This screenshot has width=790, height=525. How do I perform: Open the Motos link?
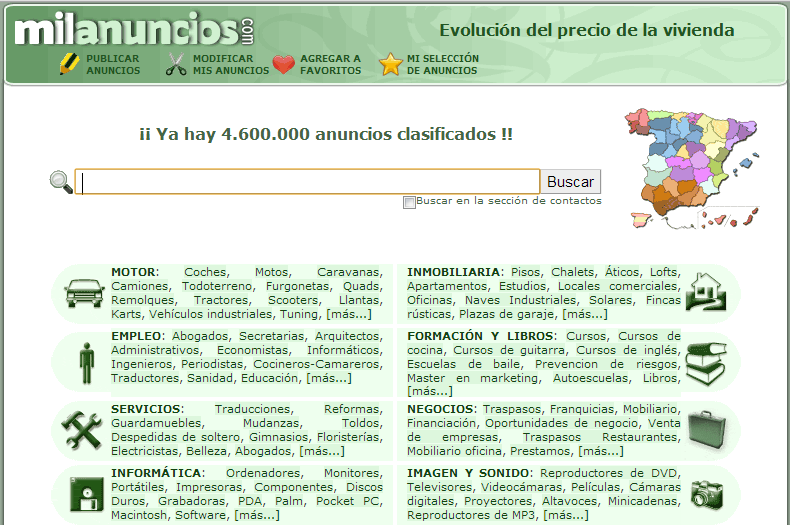[x=271, y=272]
